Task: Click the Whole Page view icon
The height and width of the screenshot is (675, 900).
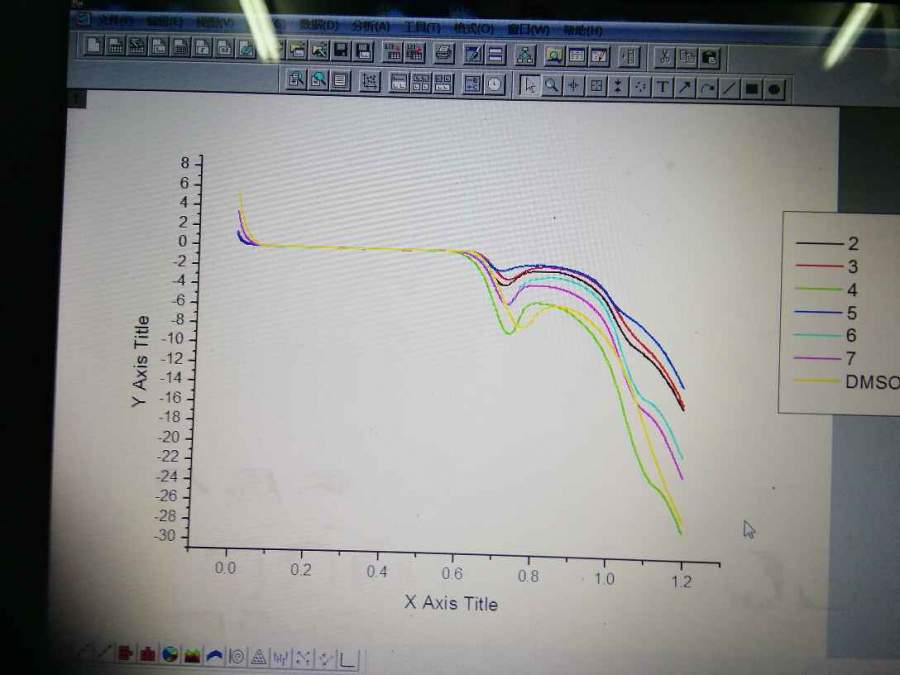Action: [340, 81]
